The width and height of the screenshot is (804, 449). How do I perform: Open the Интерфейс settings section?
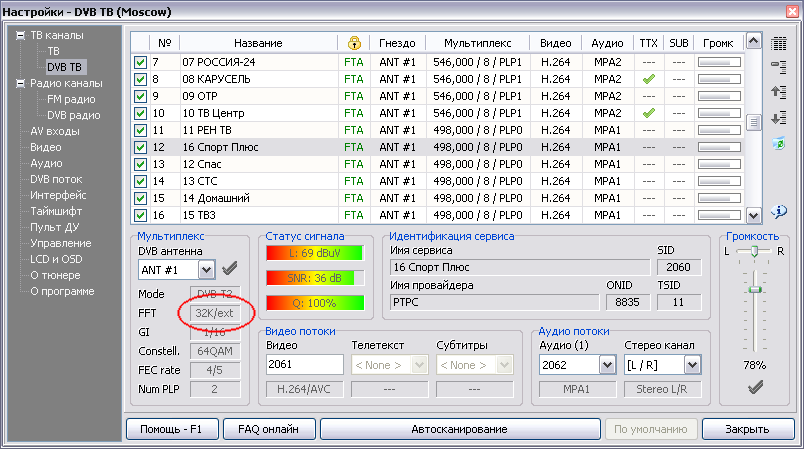point(58,195)
